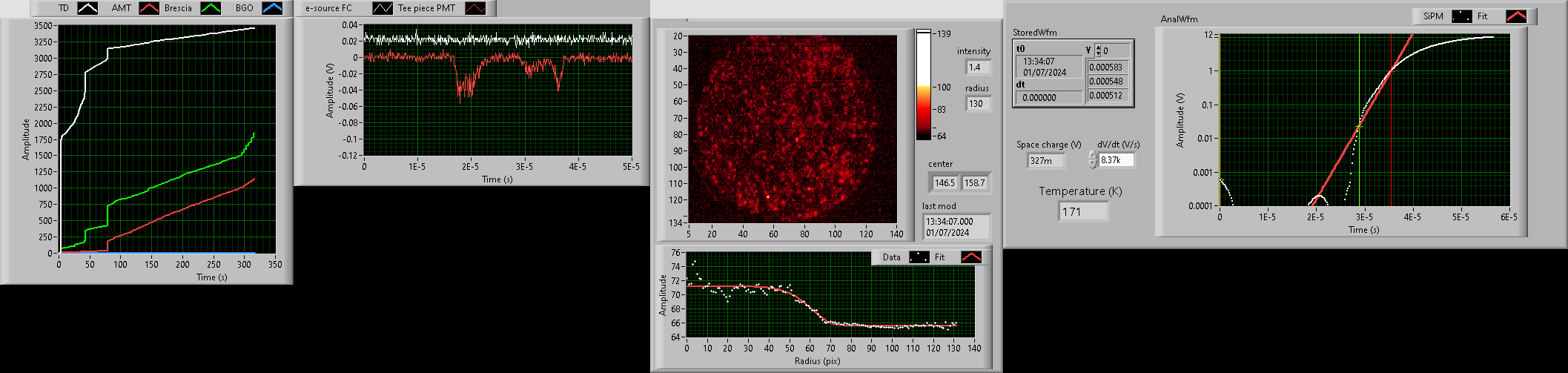Screen dimensions: 1568x373
Task: Click the SiPM plot legend icon
Action: coord(1461,16)
